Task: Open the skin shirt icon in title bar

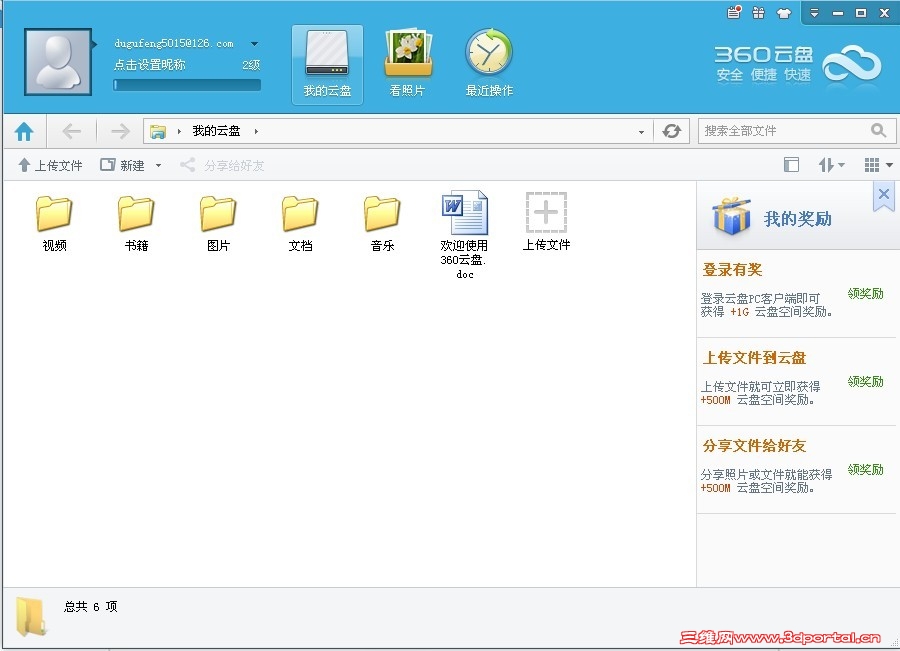Action: (x=783, y=13)
